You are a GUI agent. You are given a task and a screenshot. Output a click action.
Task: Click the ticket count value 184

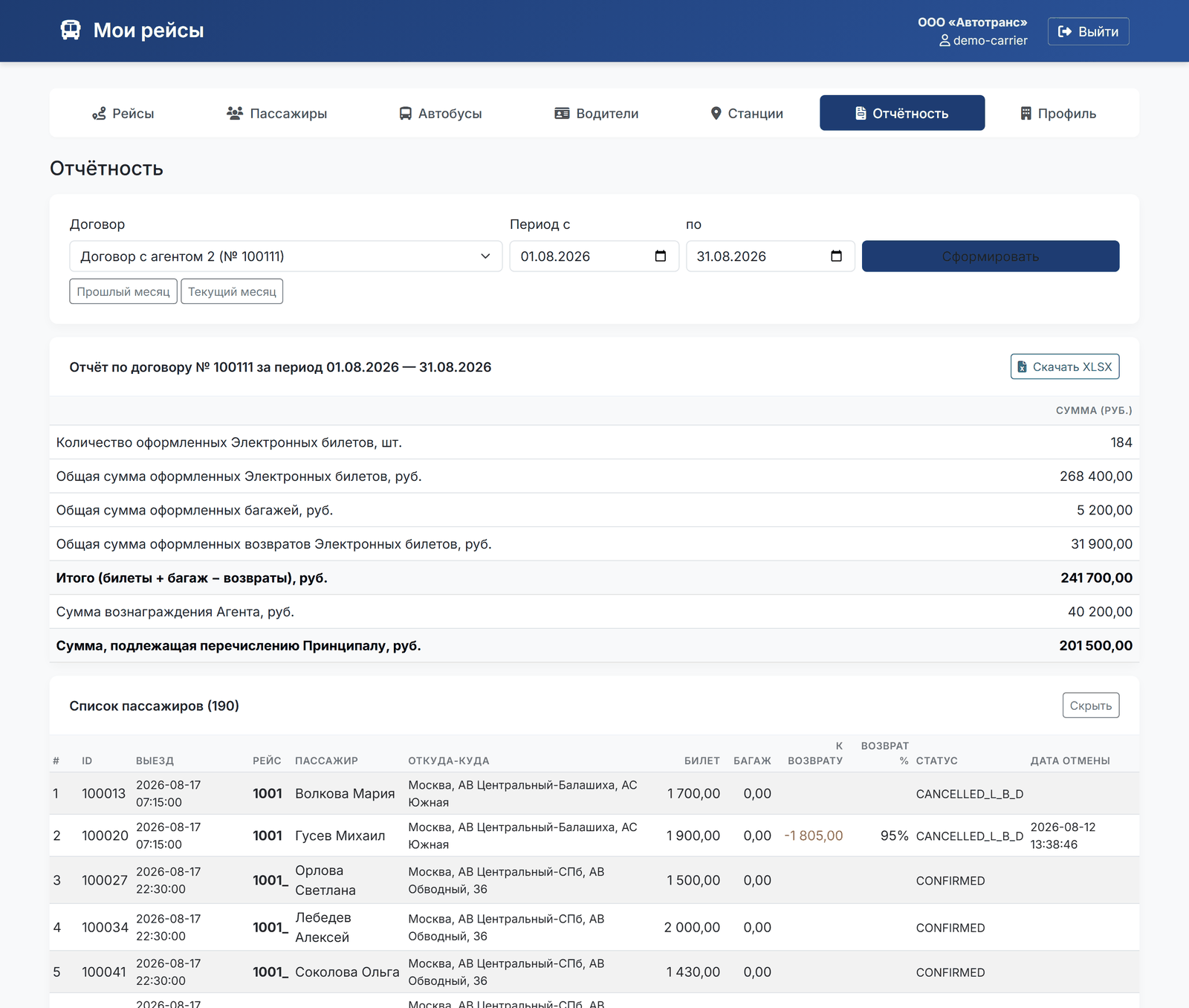click(1121, 442)
